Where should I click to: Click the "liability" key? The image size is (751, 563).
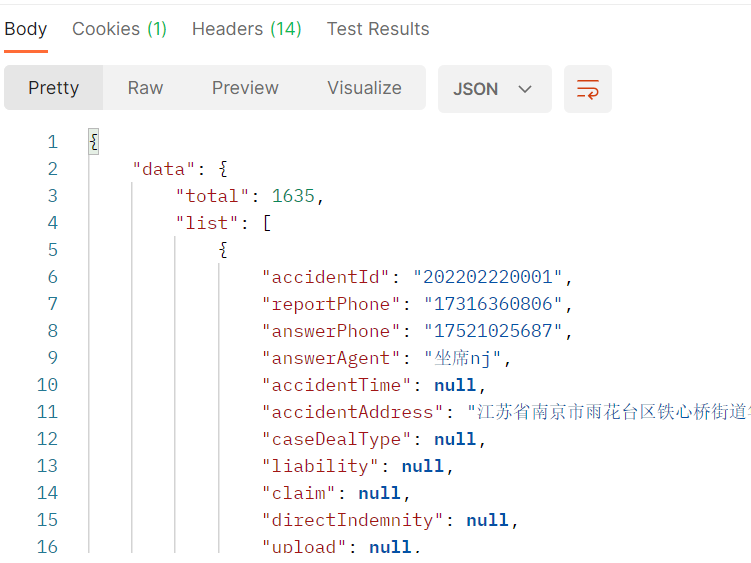320,466
